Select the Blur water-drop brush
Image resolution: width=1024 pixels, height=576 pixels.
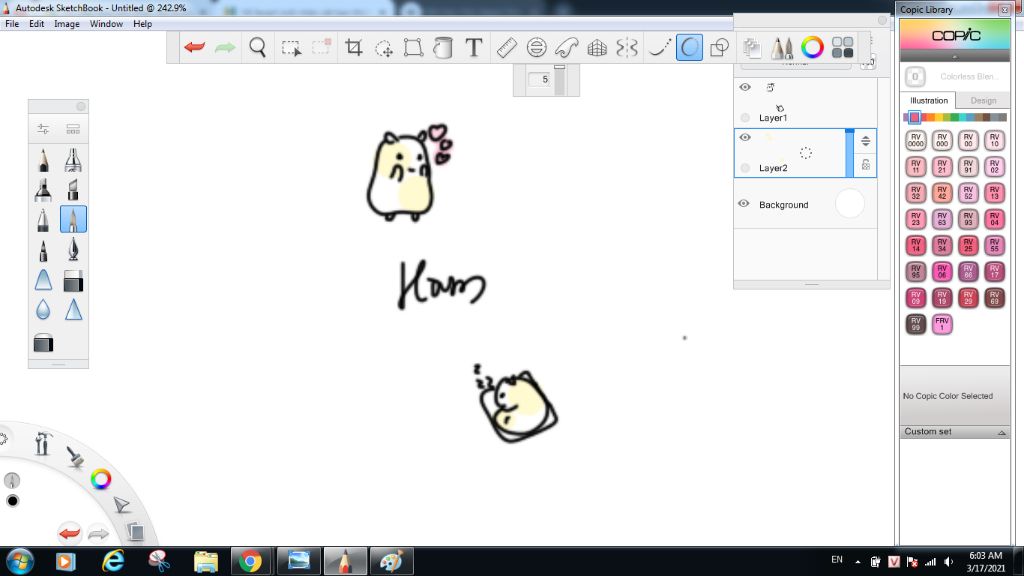(x=43, y=309)
